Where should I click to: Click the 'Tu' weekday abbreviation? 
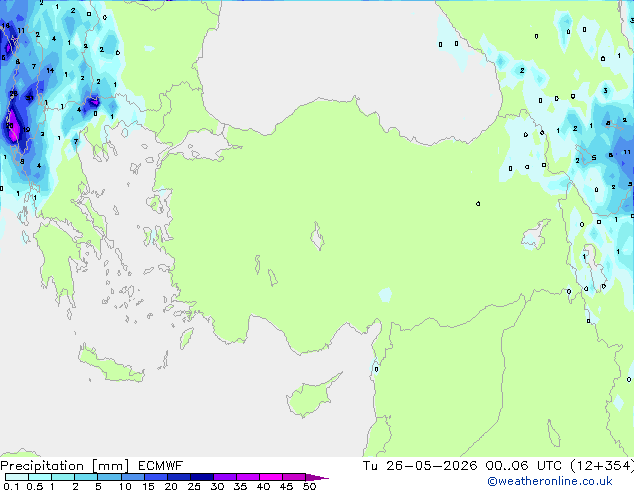point(370,466)
